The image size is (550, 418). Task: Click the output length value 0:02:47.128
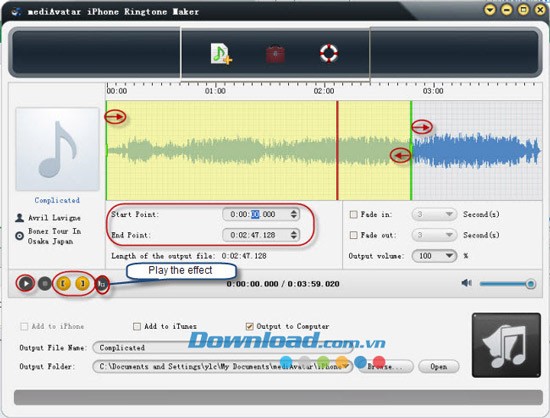(x=244, y=256)
